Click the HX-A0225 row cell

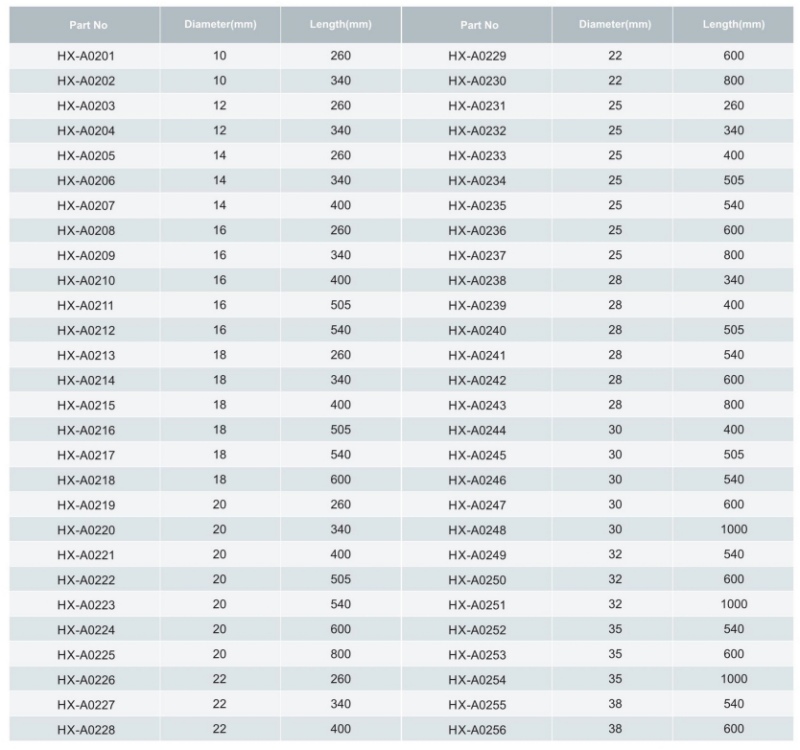(86, 655)
